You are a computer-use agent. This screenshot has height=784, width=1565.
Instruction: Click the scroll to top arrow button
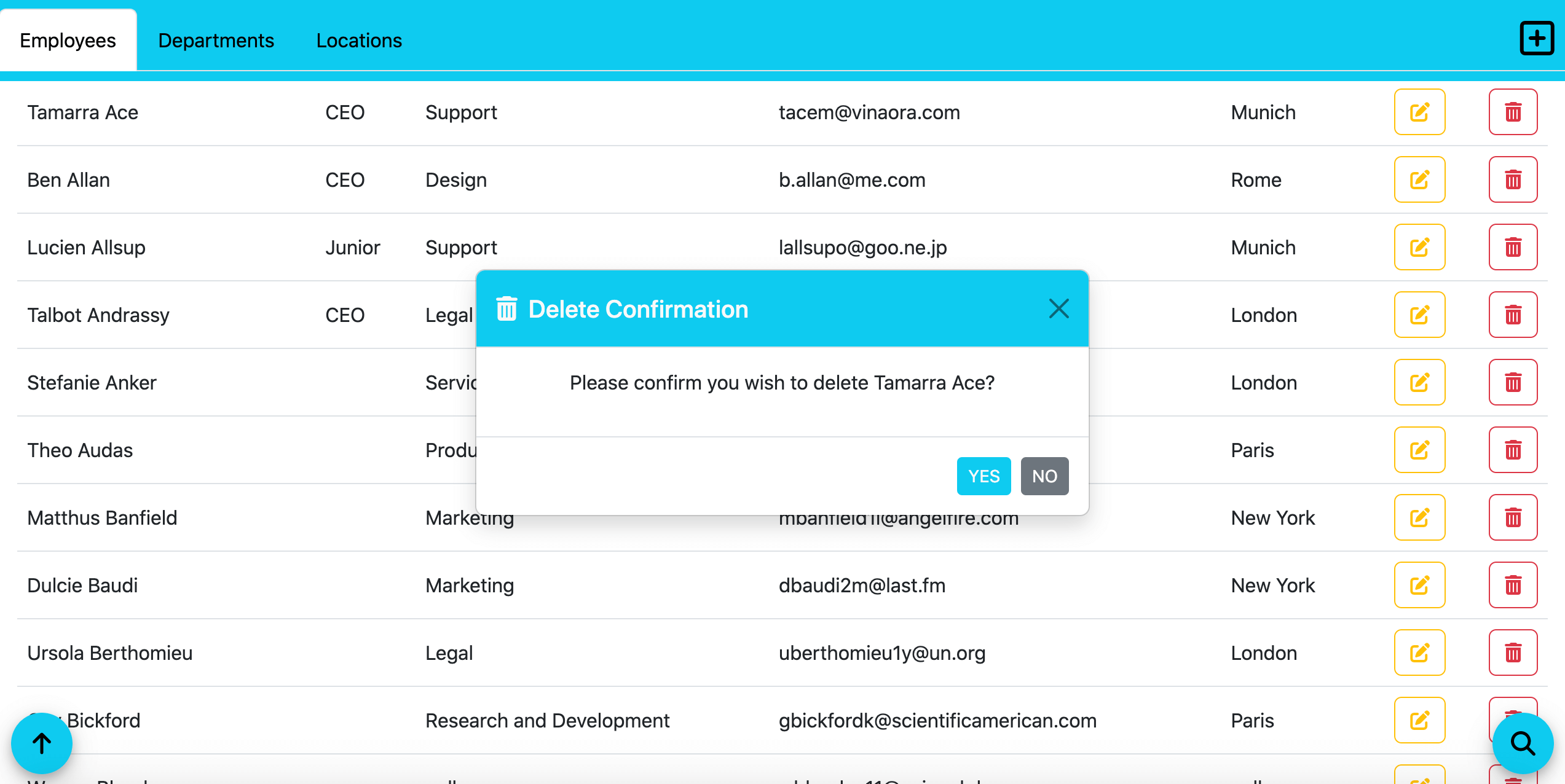42,743
